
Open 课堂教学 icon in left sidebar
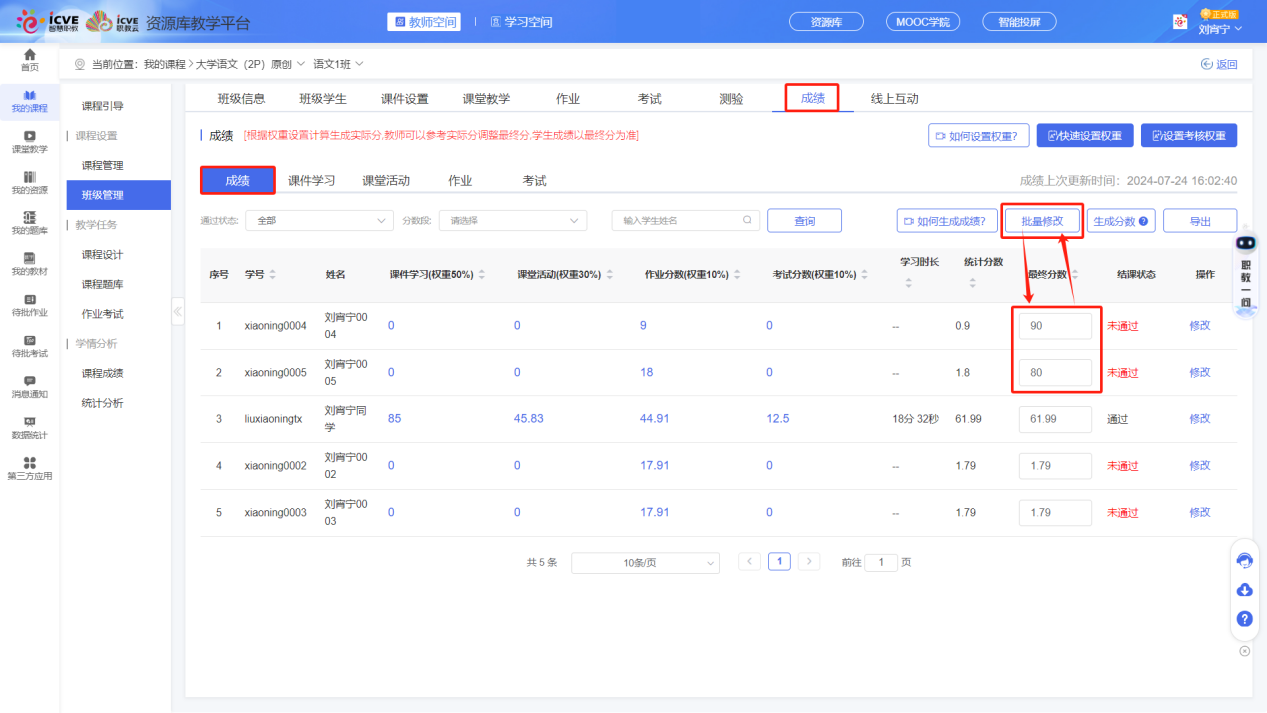point(30,141)
